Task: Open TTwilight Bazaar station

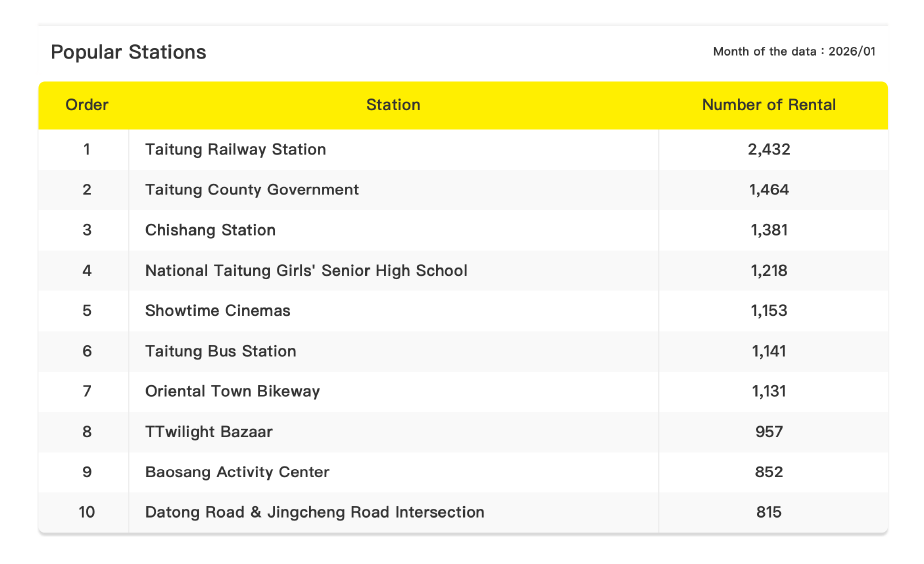Action: [x=209, y=432]
